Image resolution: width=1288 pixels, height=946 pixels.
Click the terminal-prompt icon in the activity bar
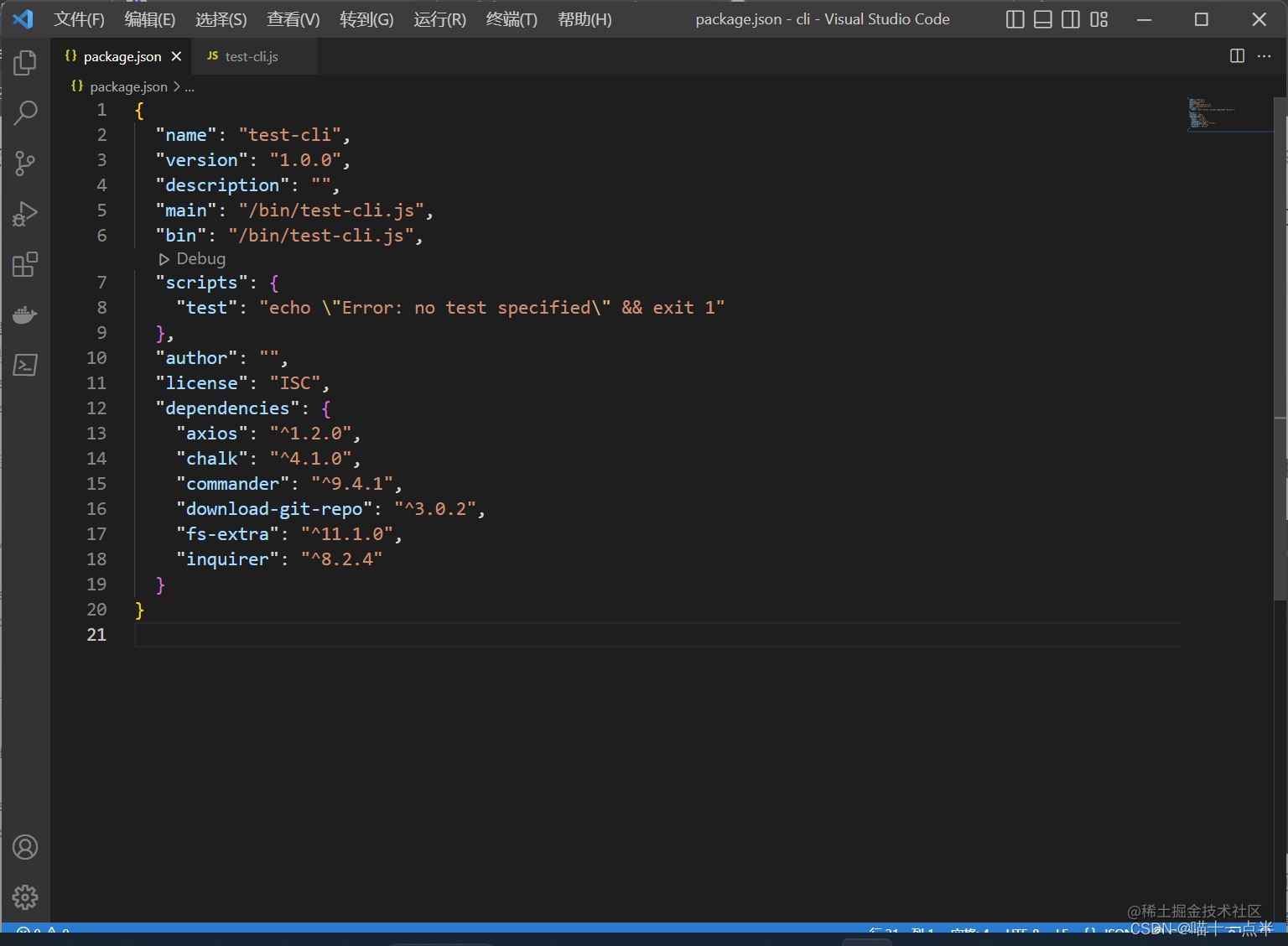point(25,365)
